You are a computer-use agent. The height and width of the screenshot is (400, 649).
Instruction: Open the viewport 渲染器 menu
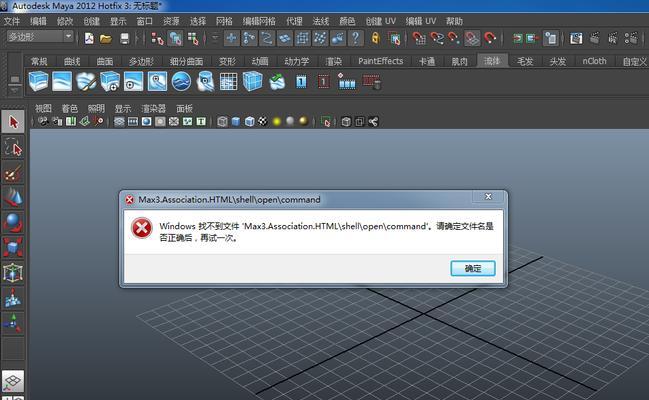pyautogui.click(x=154, y=108)
